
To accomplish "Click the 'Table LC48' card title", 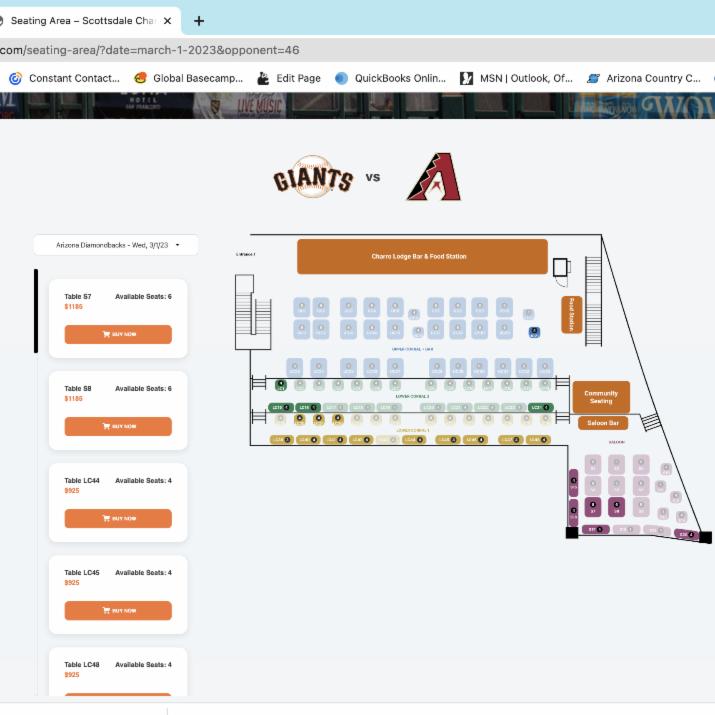I will pyautogui.click(x=82, y=665).
